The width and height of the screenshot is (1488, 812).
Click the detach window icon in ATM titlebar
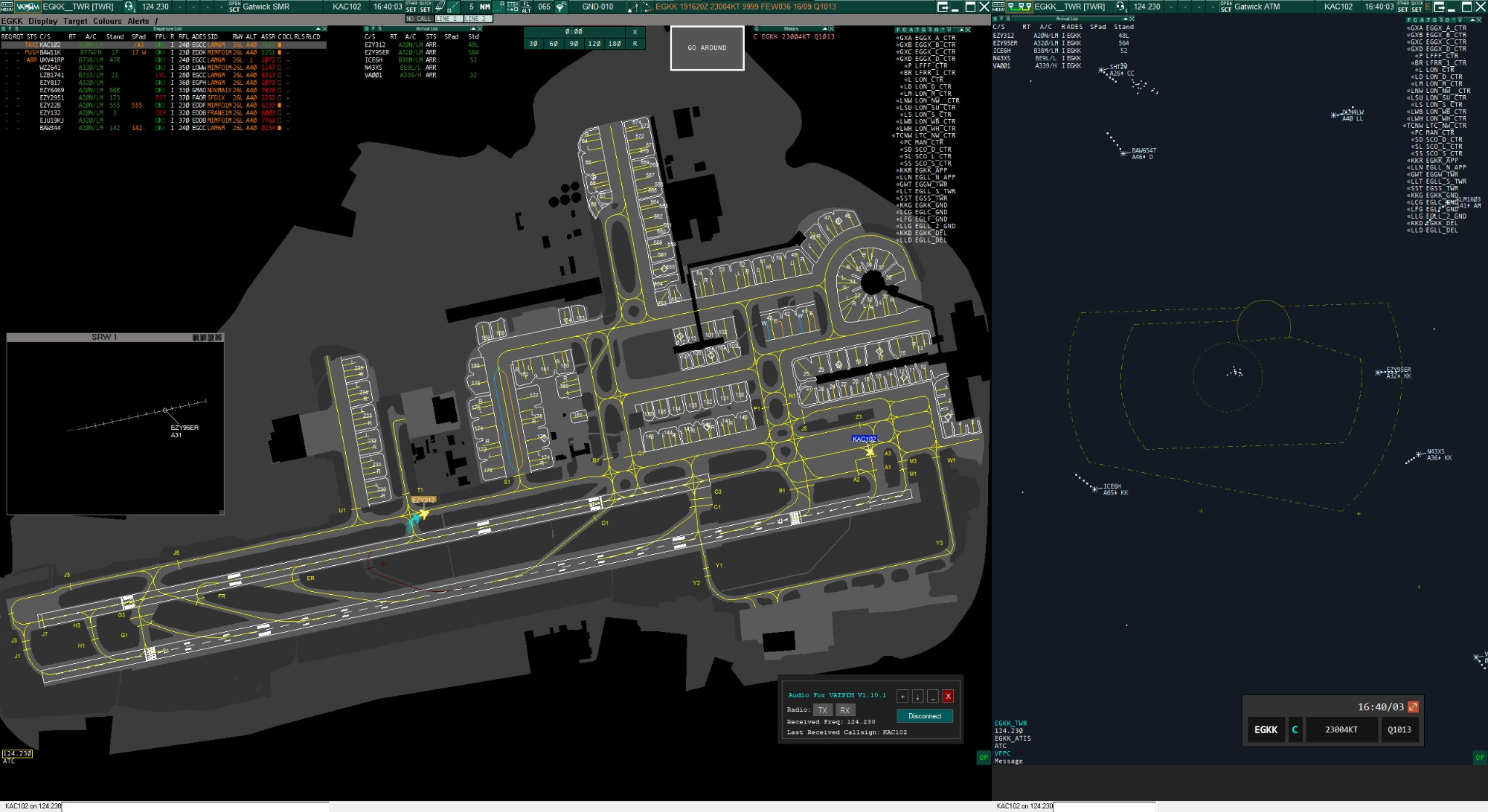(x=1438, y=6)
